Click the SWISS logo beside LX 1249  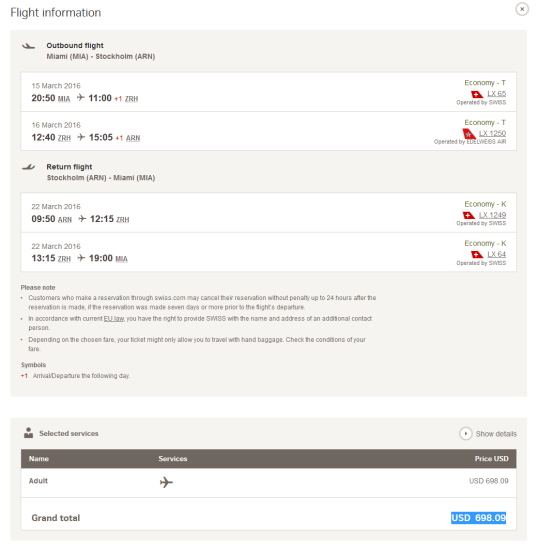pyautogui.click(x=469, y=215)
